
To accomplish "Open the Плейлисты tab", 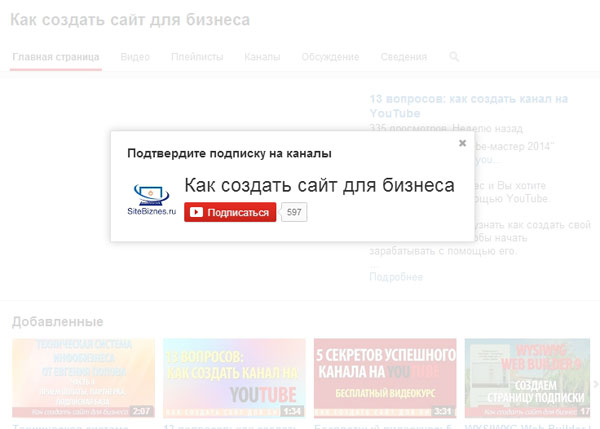I will [x=197, y=57].
